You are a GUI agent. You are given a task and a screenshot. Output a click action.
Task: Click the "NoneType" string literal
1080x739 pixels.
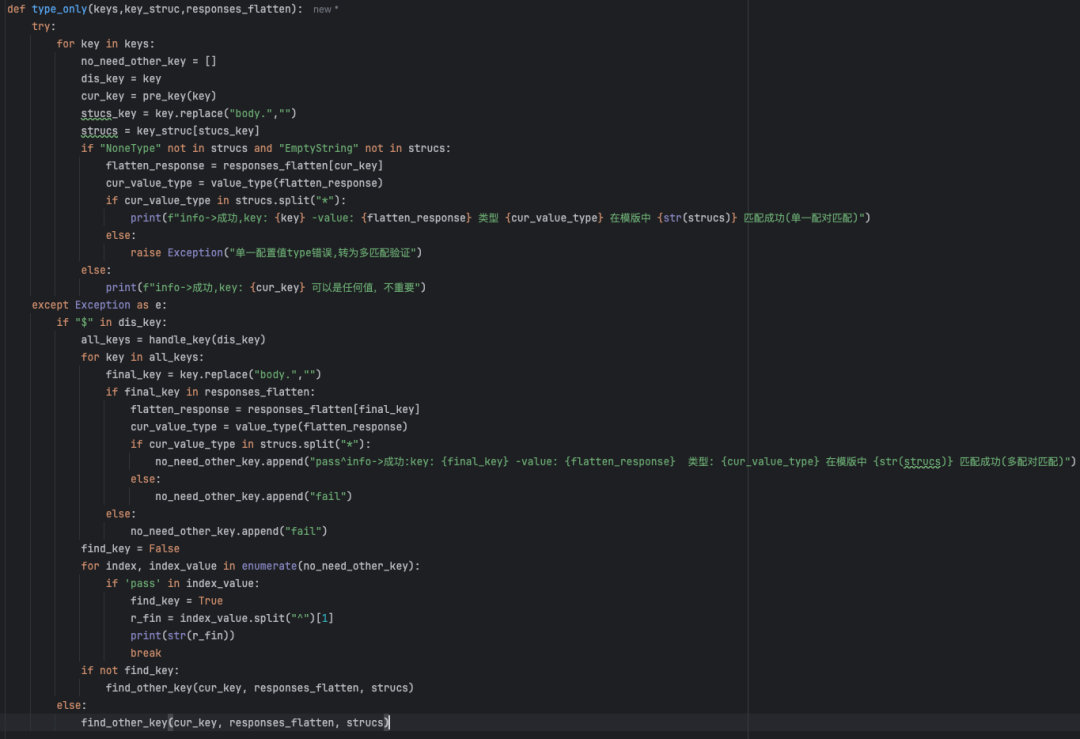(x=128, y=148)
